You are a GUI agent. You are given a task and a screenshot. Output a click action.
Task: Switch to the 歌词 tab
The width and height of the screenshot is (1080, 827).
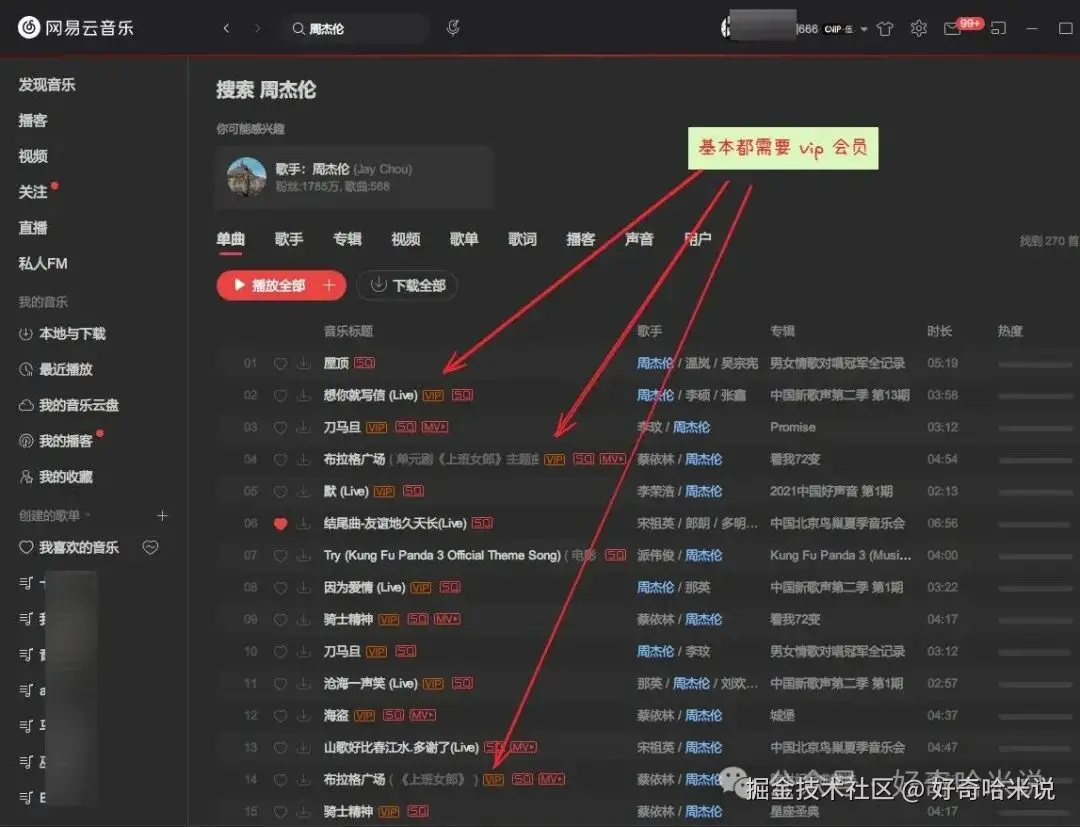click(522, 239)
